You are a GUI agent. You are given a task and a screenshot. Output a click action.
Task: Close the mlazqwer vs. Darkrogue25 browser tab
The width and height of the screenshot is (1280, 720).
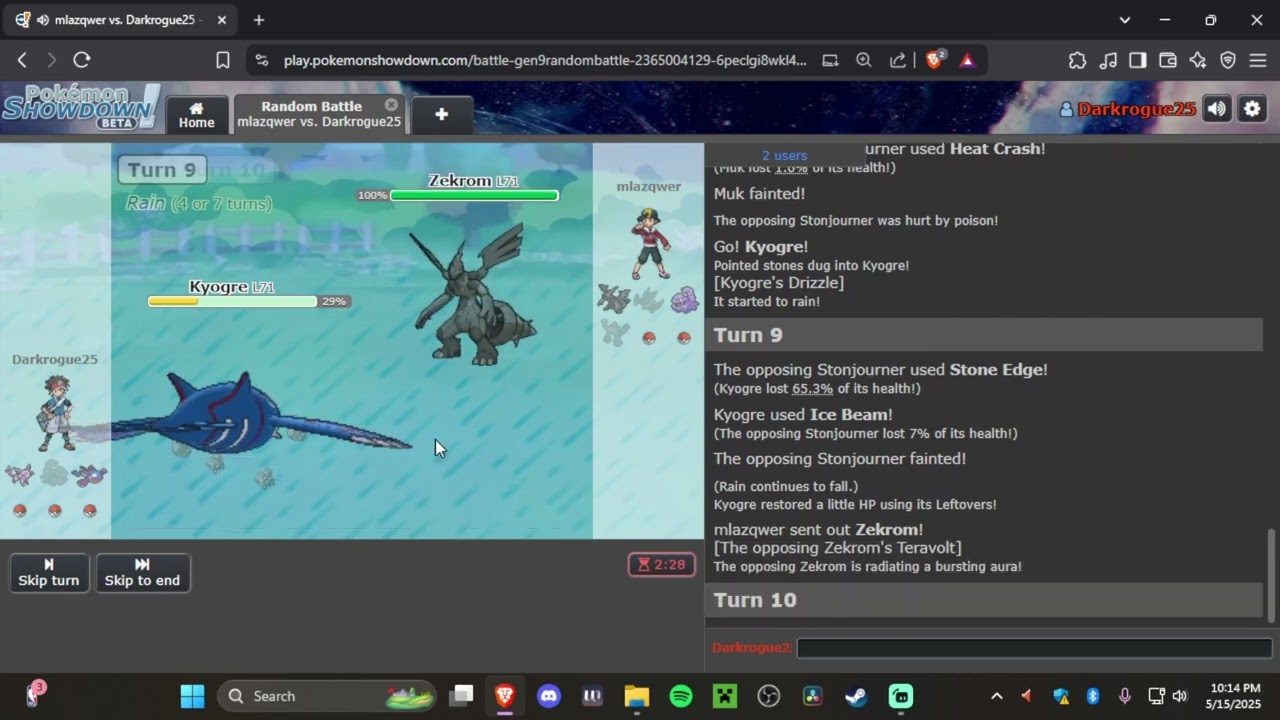click(x=221, y=20)
